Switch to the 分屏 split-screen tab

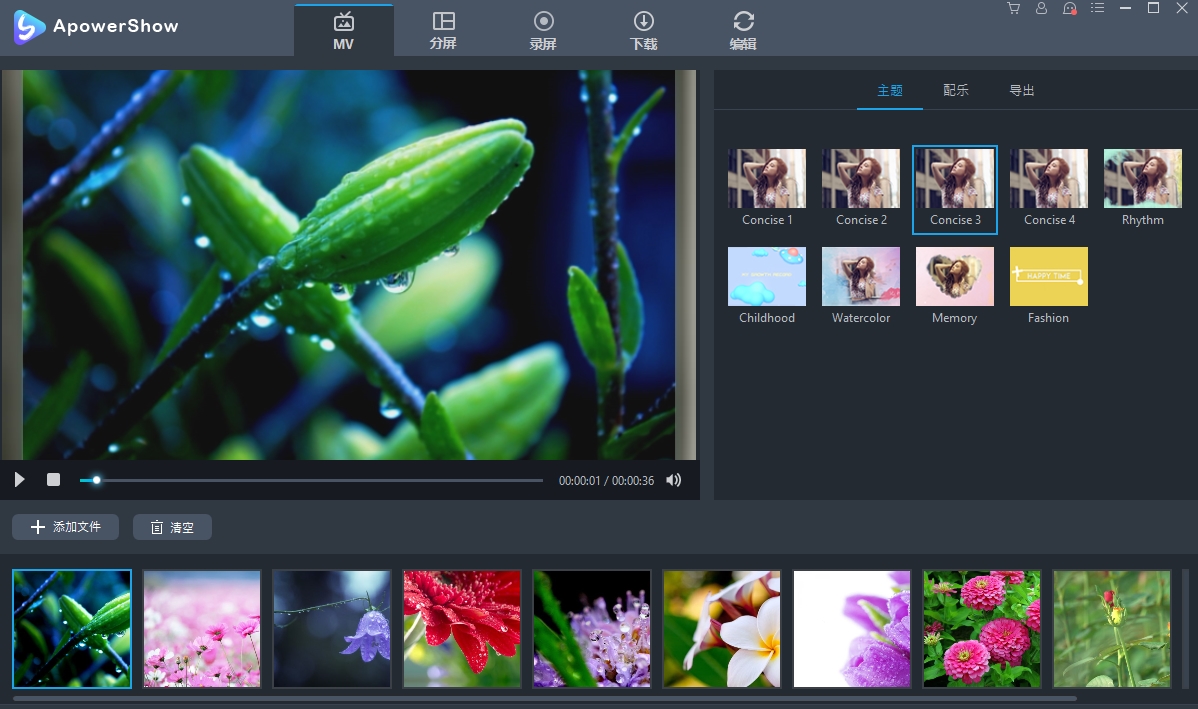443,30
